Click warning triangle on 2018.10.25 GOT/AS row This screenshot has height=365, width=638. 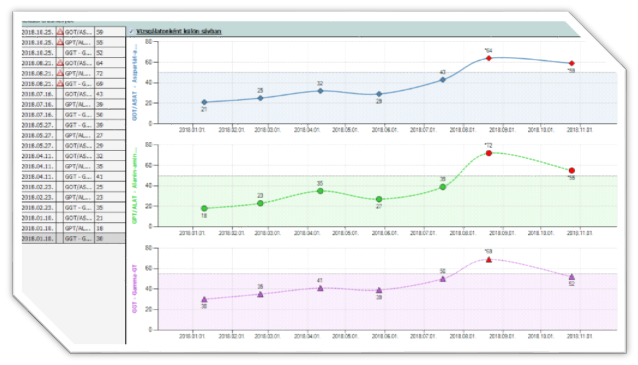(x=60, y=32)
